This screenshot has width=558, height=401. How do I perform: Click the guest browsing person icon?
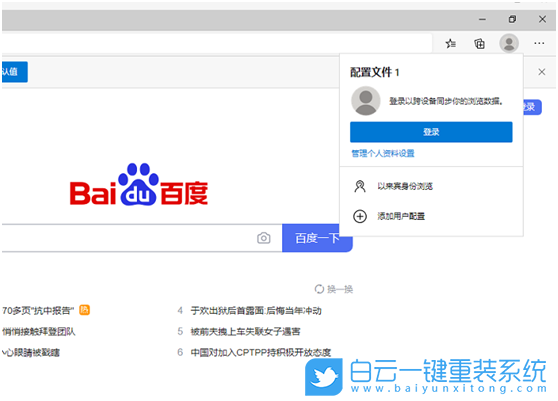pos(360,186)
